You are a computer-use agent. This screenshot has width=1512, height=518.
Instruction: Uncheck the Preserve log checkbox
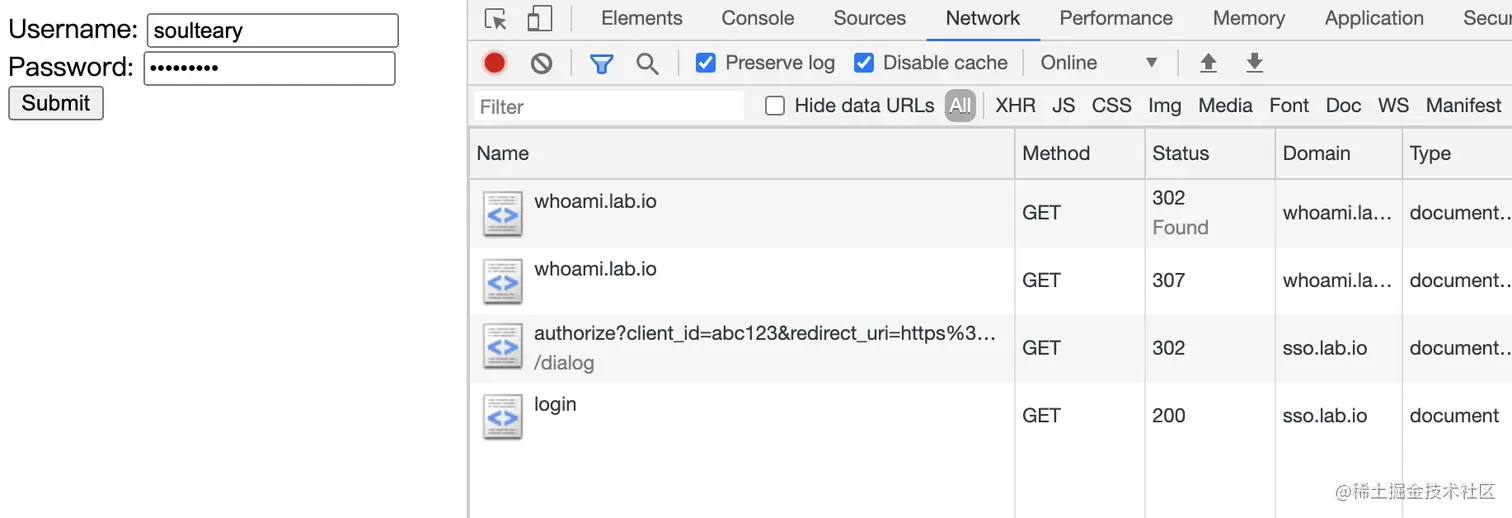(706, 63)
